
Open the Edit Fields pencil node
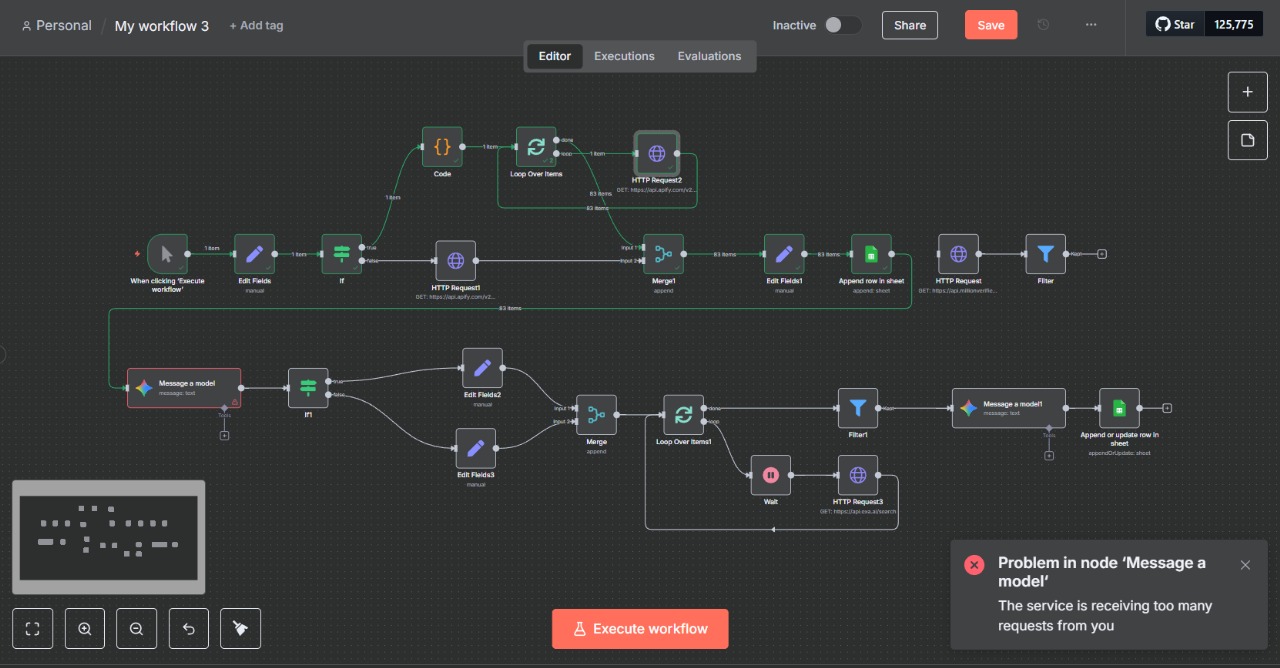[x=254, y=254]
